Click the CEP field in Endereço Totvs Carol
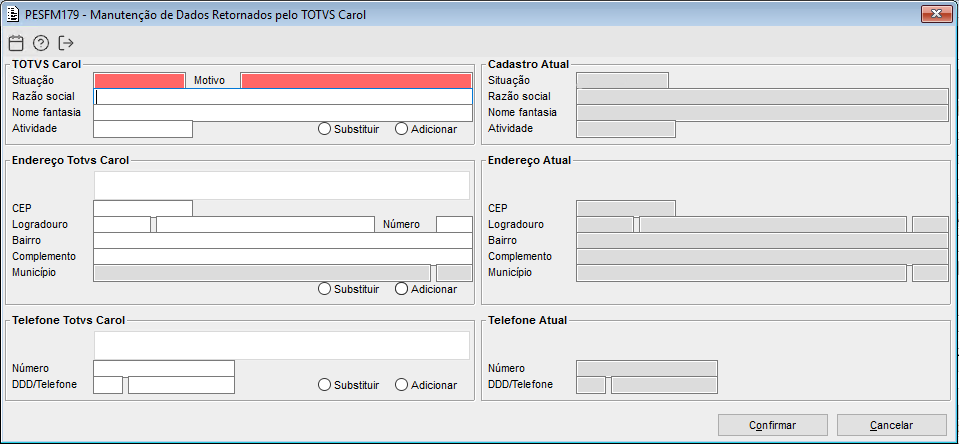This screenshot has width=959, height=444. (143, 209)
